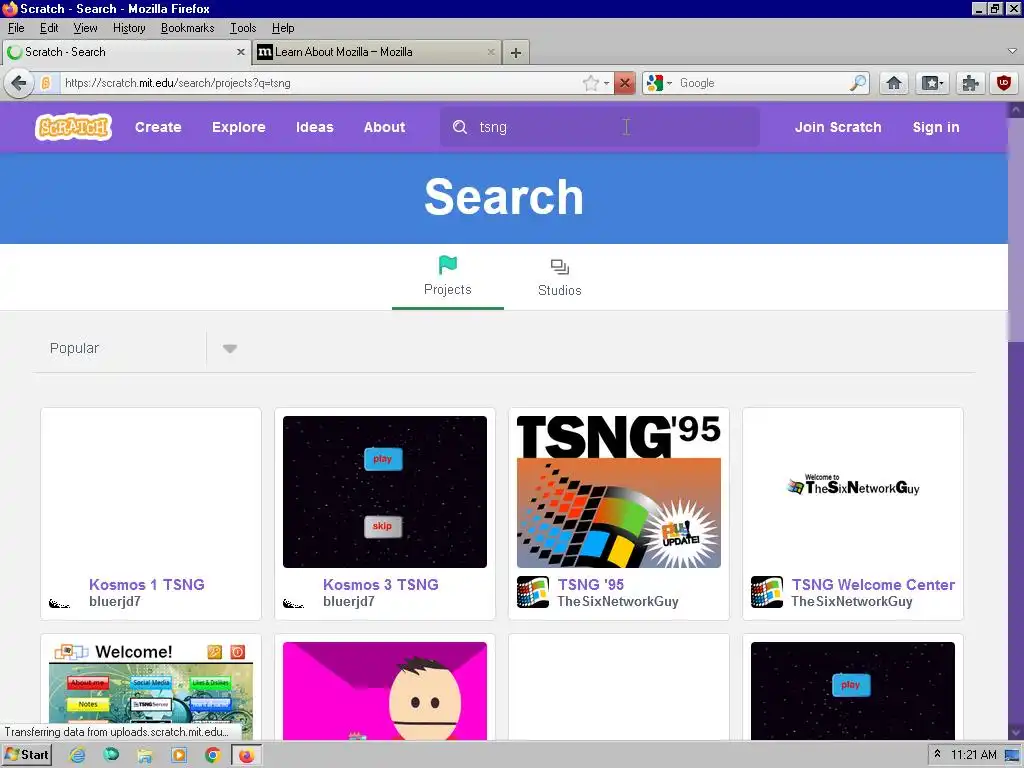The width and height of the screenshot is (1024, 768).
Task: Close the Scratch - Search tab
Action: point(240,52)
